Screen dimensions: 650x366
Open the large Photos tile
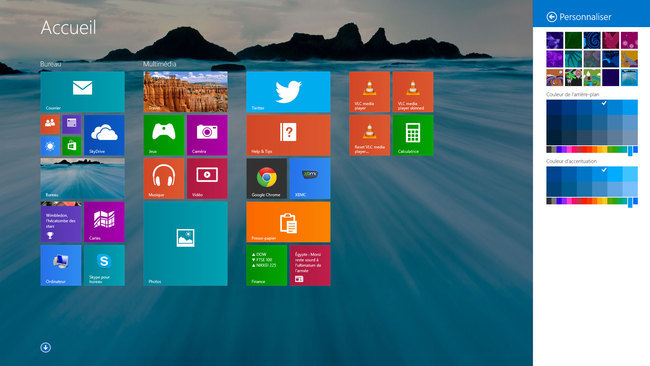pos(185,244)
